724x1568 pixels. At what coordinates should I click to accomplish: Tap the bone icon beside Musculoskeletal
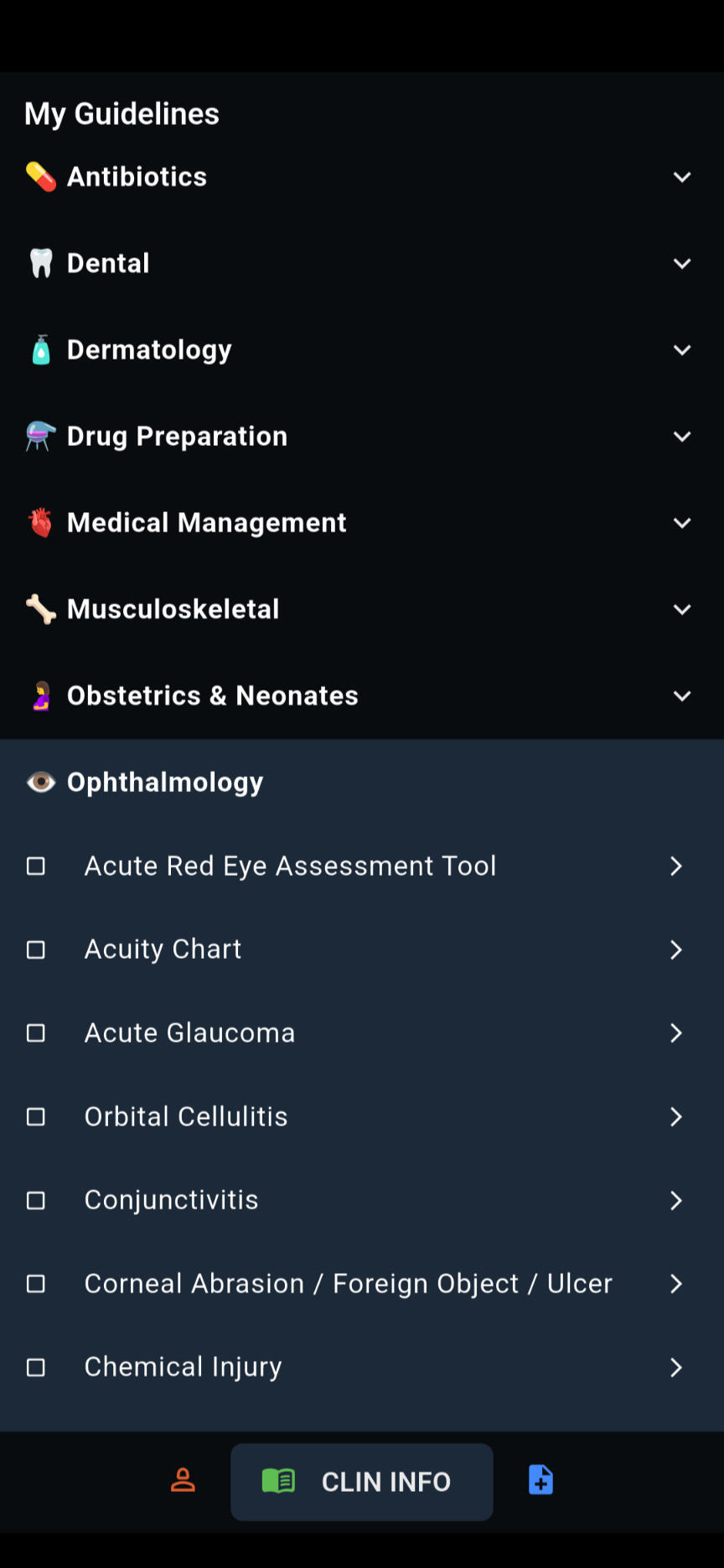coord(40,609)
